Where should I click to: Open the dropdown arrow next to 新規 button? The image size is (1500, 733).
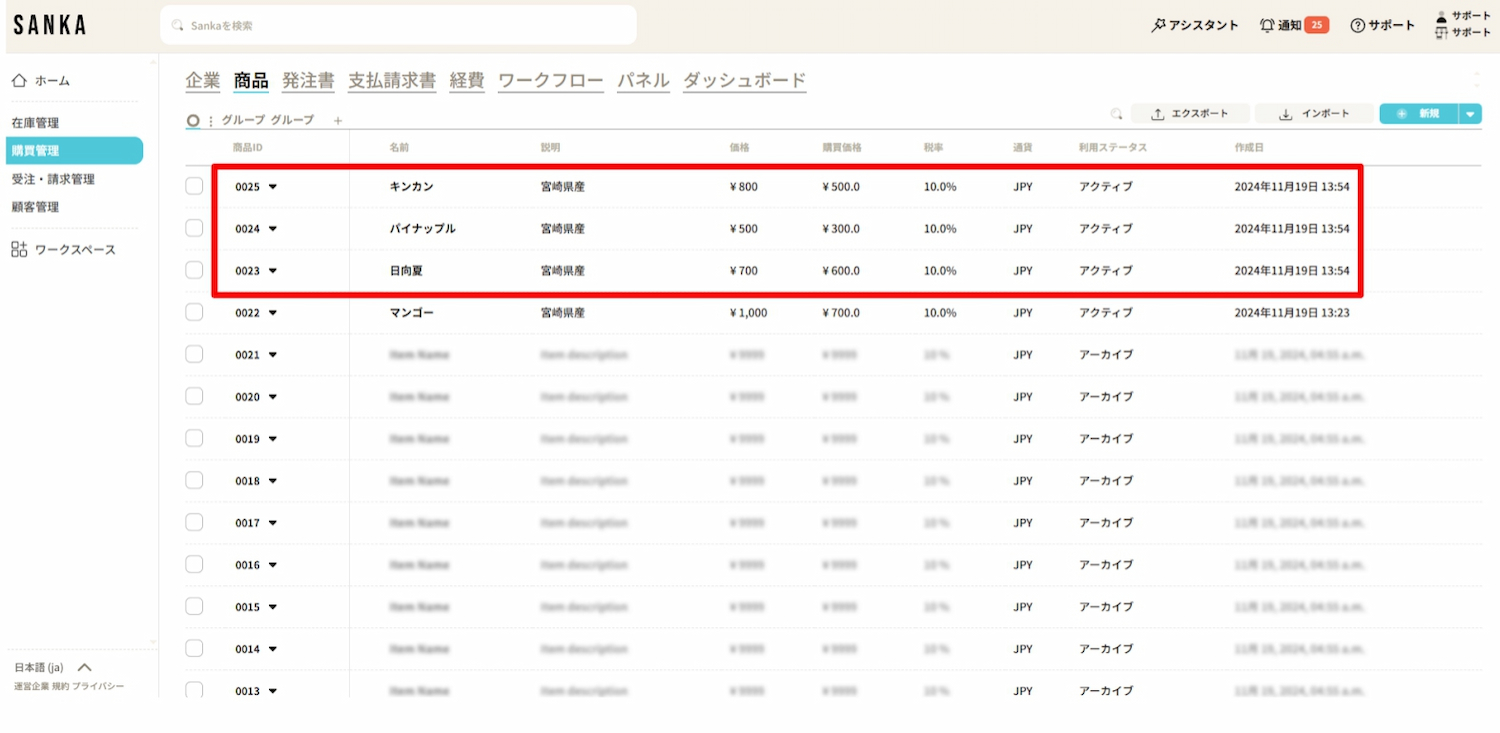pyautogui.click(x=1470, y=114)
